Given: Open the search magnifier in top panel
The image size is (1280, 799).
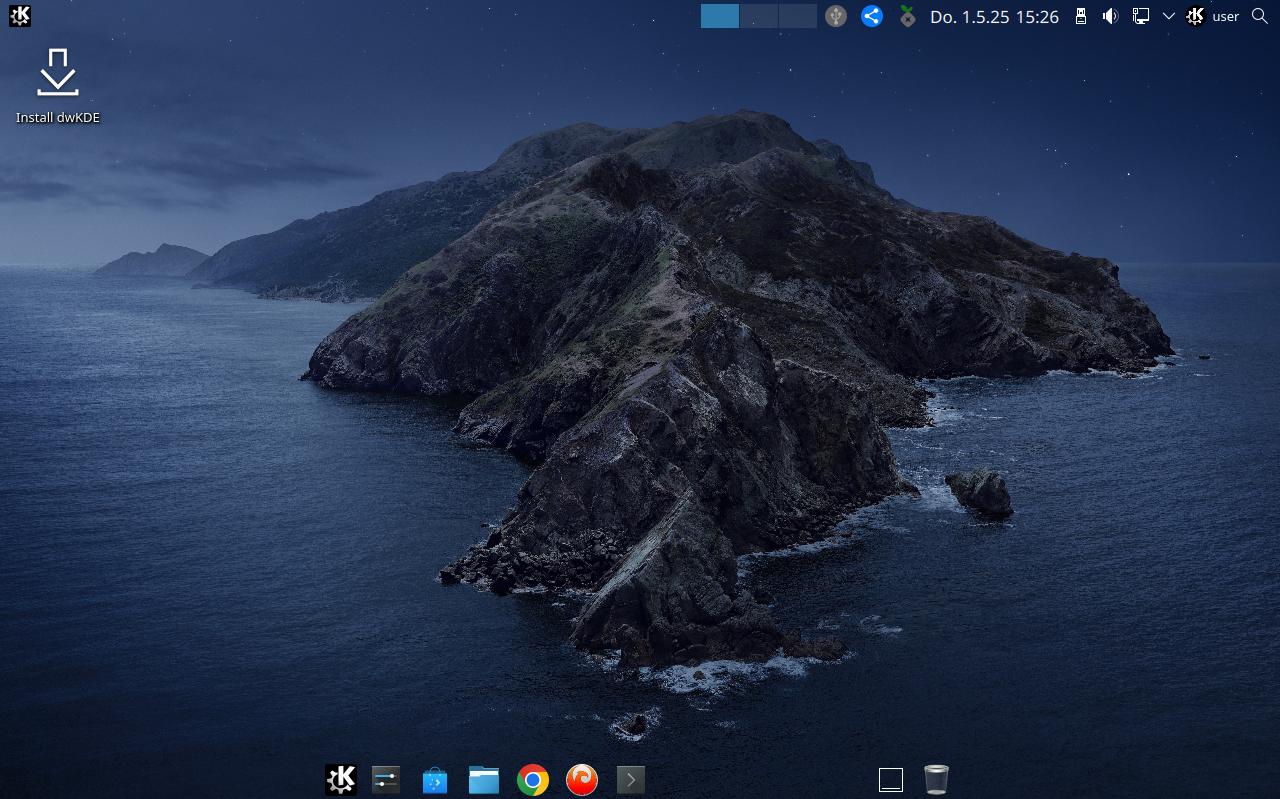Looking at the screenshot, I should tap(1259, 16).
